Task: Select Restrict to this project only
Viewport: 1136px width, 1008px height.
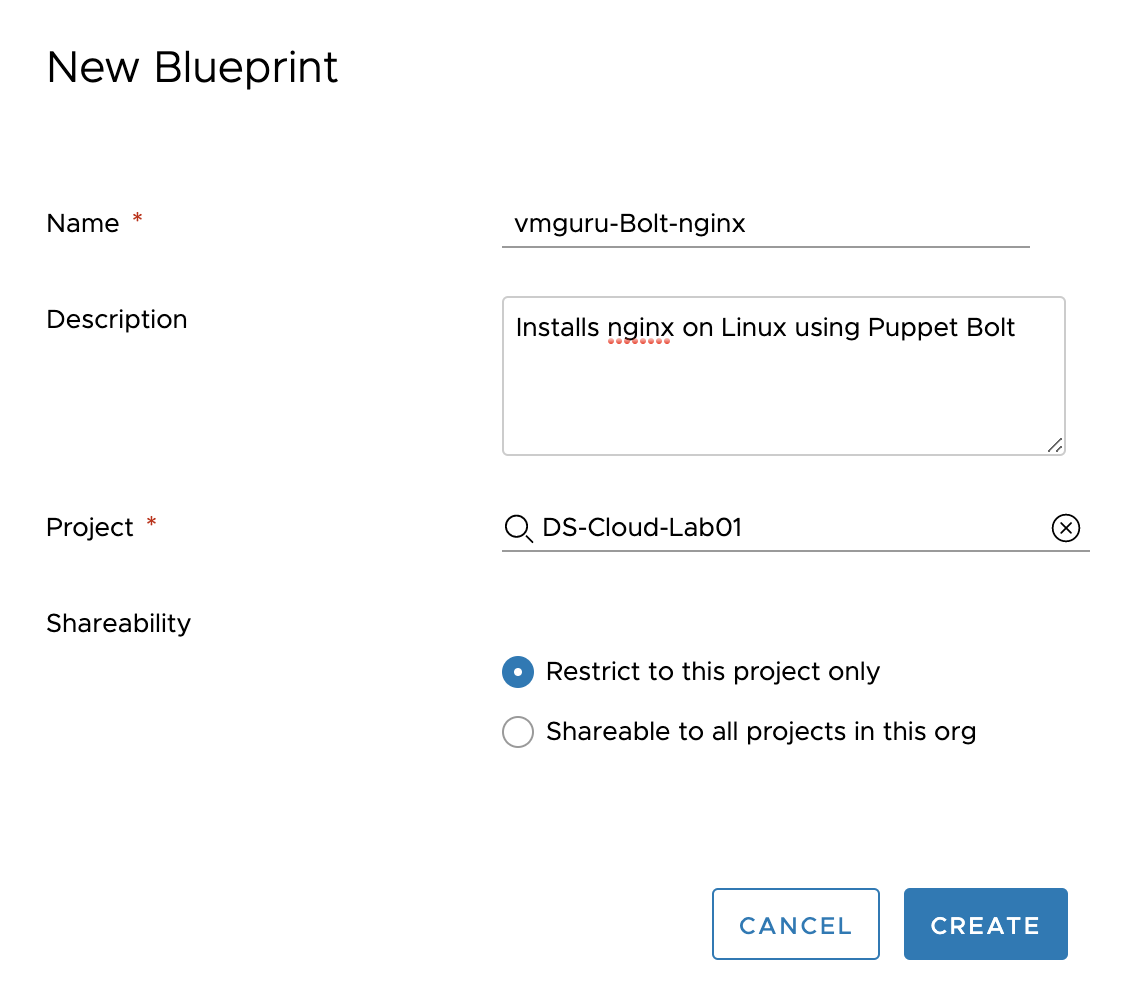Action: coord(518,672)
